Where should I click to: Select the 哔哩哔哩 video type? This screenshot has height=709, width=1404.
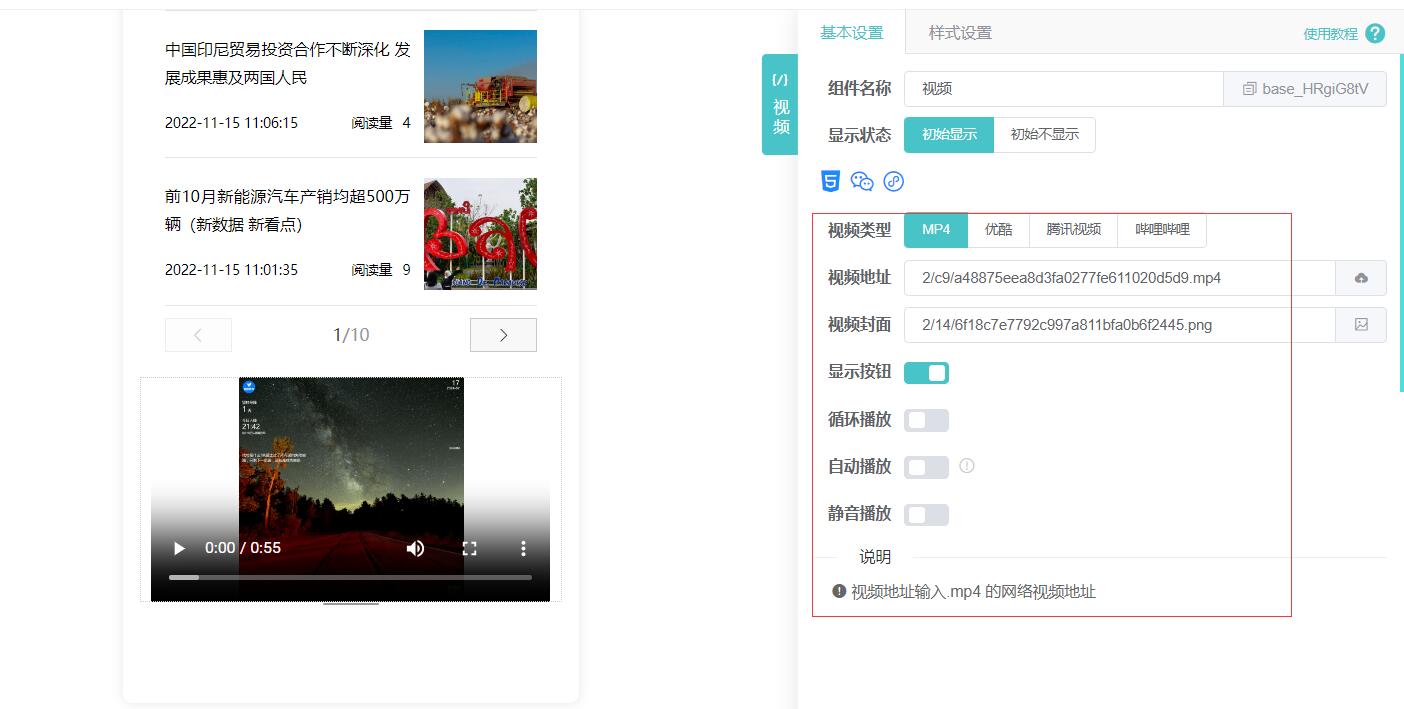point(1162,230)
